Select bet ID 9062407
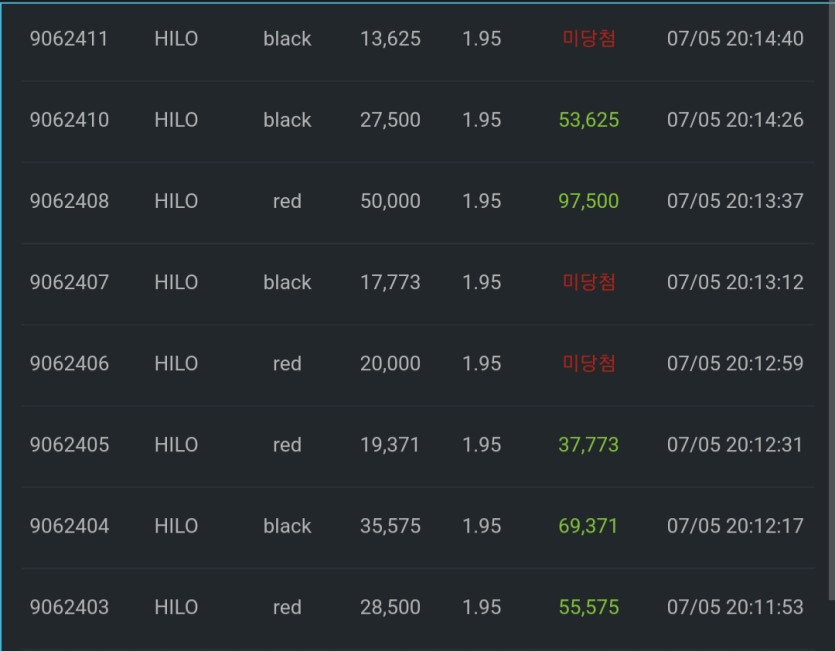This screenshot has width=835, height=651. click(69, 282)
